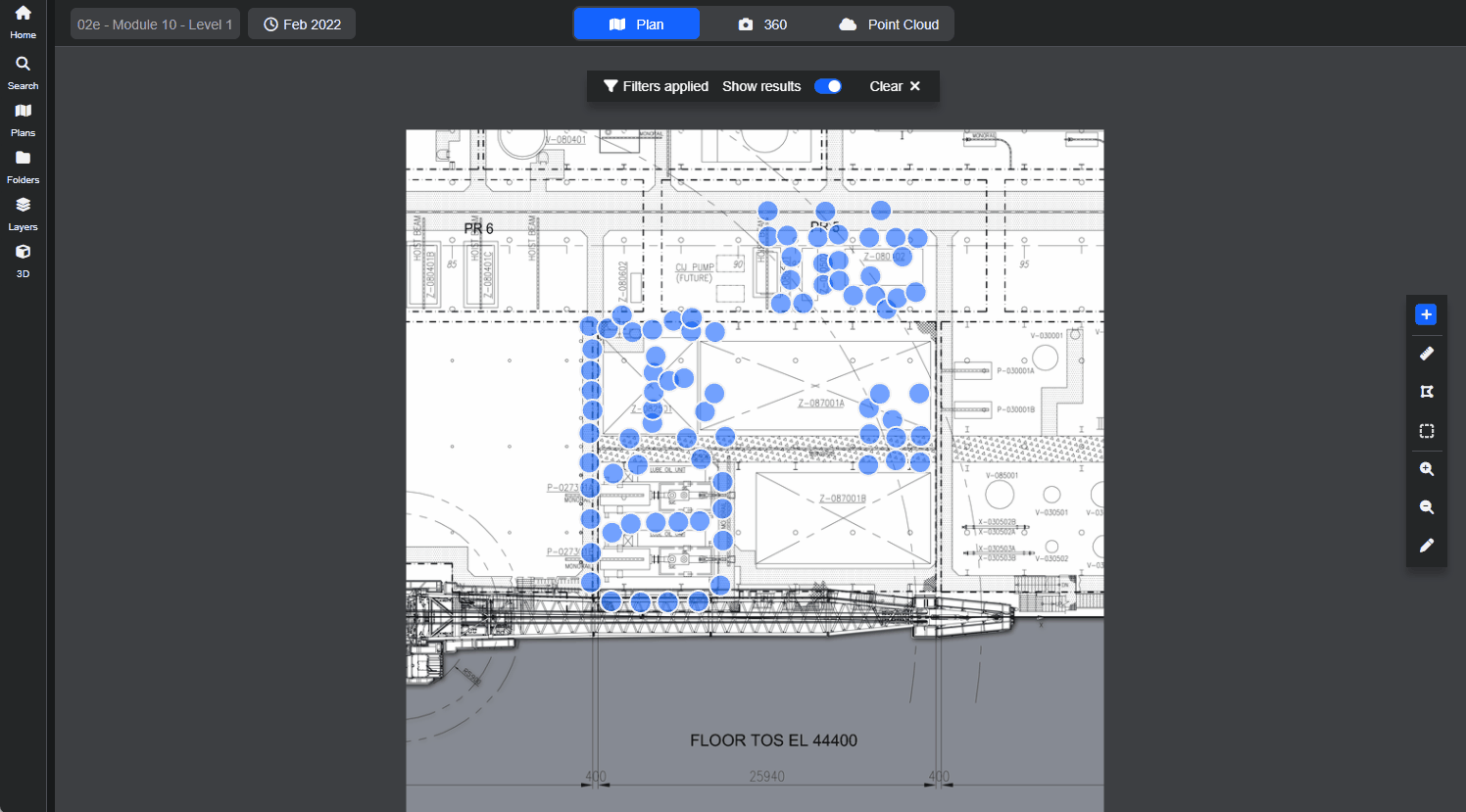This screenshot has width=1466, height=812.
Task: Switch to the Point Cloud tab
Action: [x=889, y=24]
